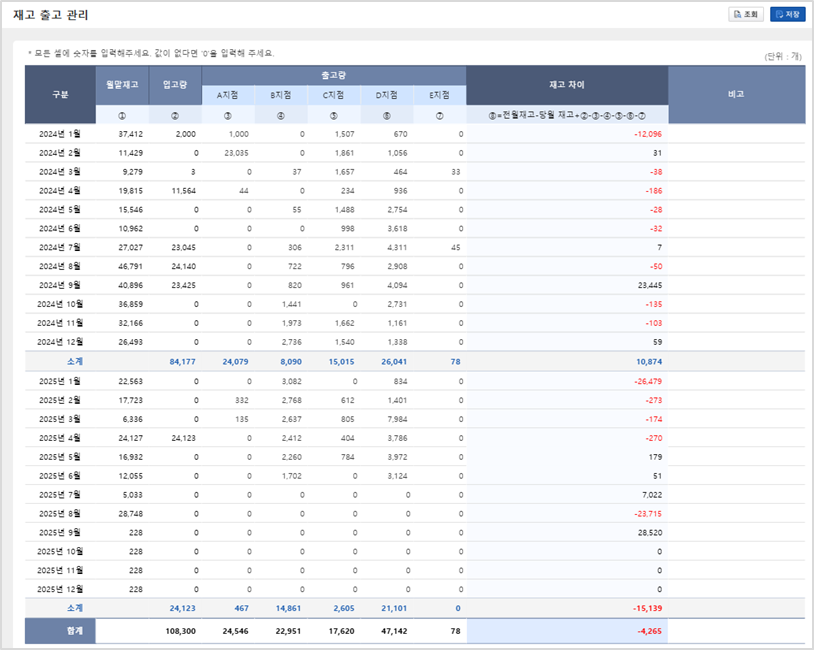Click 2024년 7월 E지점 cell showing 45

[440, 247]
